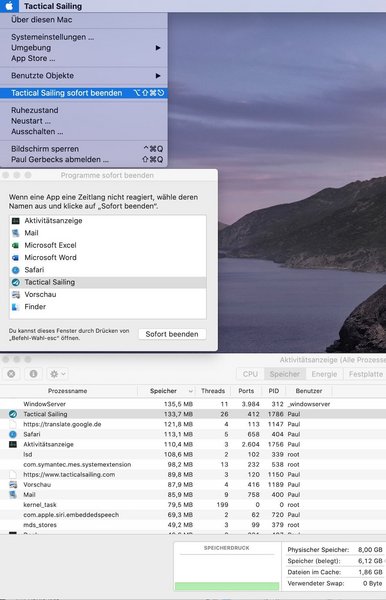Click Mail icon in process list
The height and width of the screenshot is (600, 386).
click(x=13, y=494)
